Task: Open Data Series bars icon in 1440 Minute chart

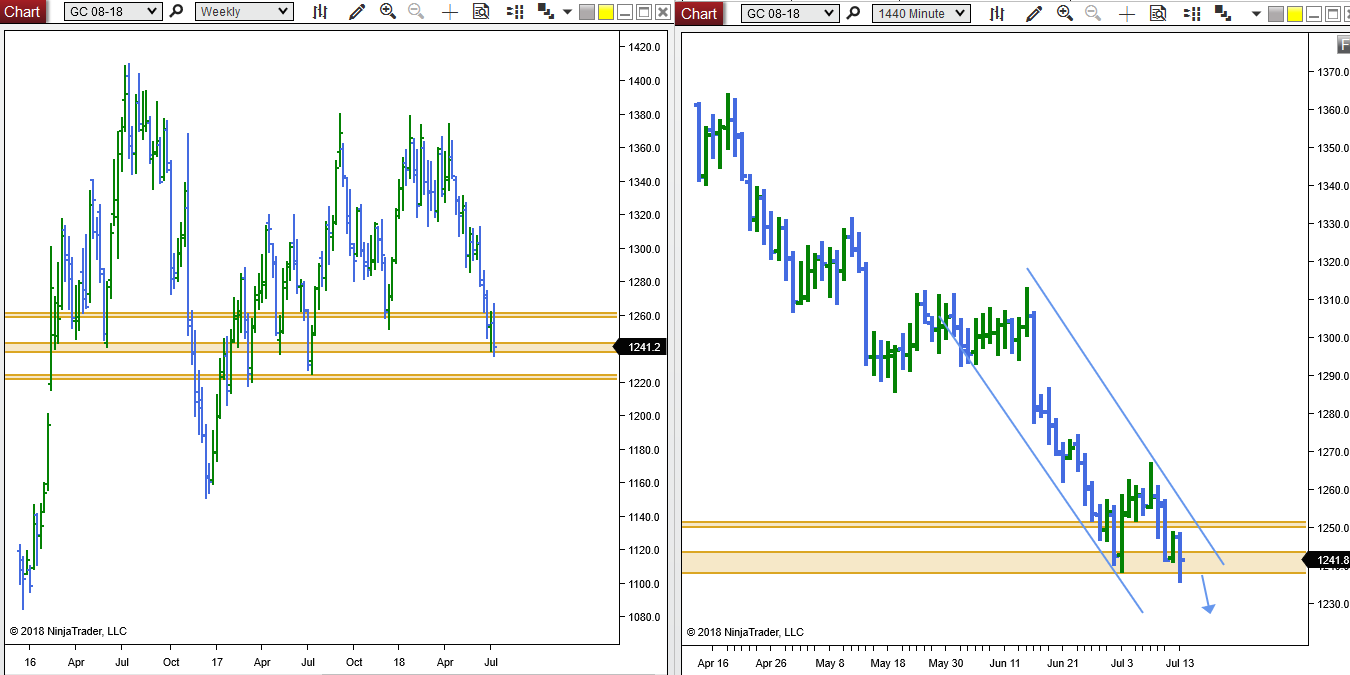Action: pos(996,13)
